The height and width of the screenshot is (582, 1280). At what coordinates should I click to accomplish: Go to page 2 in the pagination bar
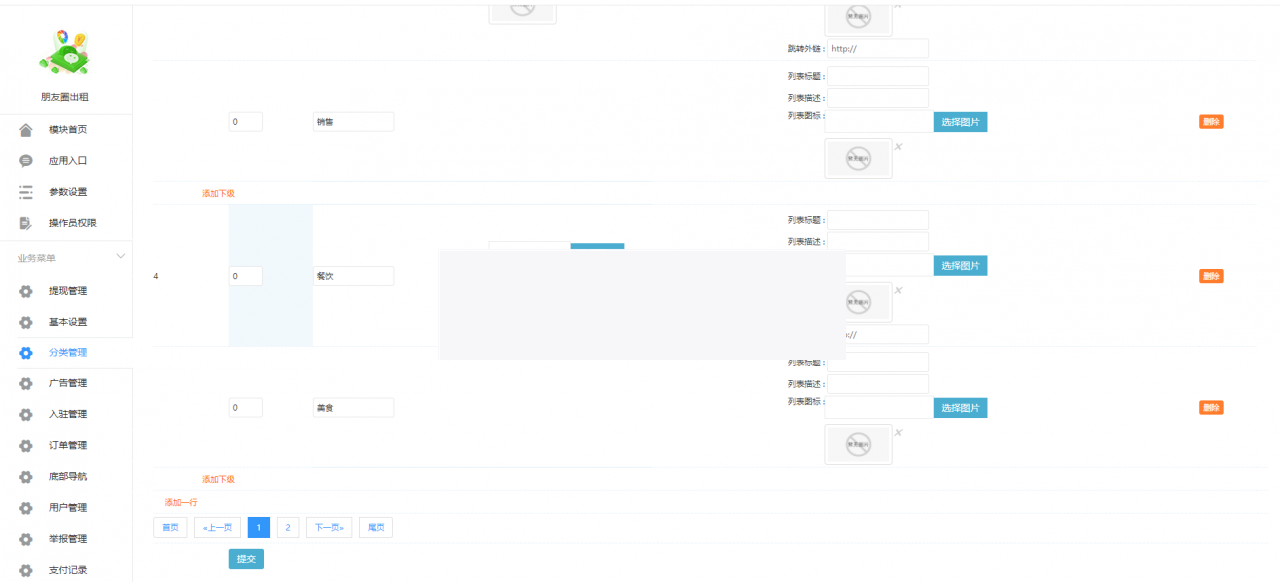click(x=287, y=527)
